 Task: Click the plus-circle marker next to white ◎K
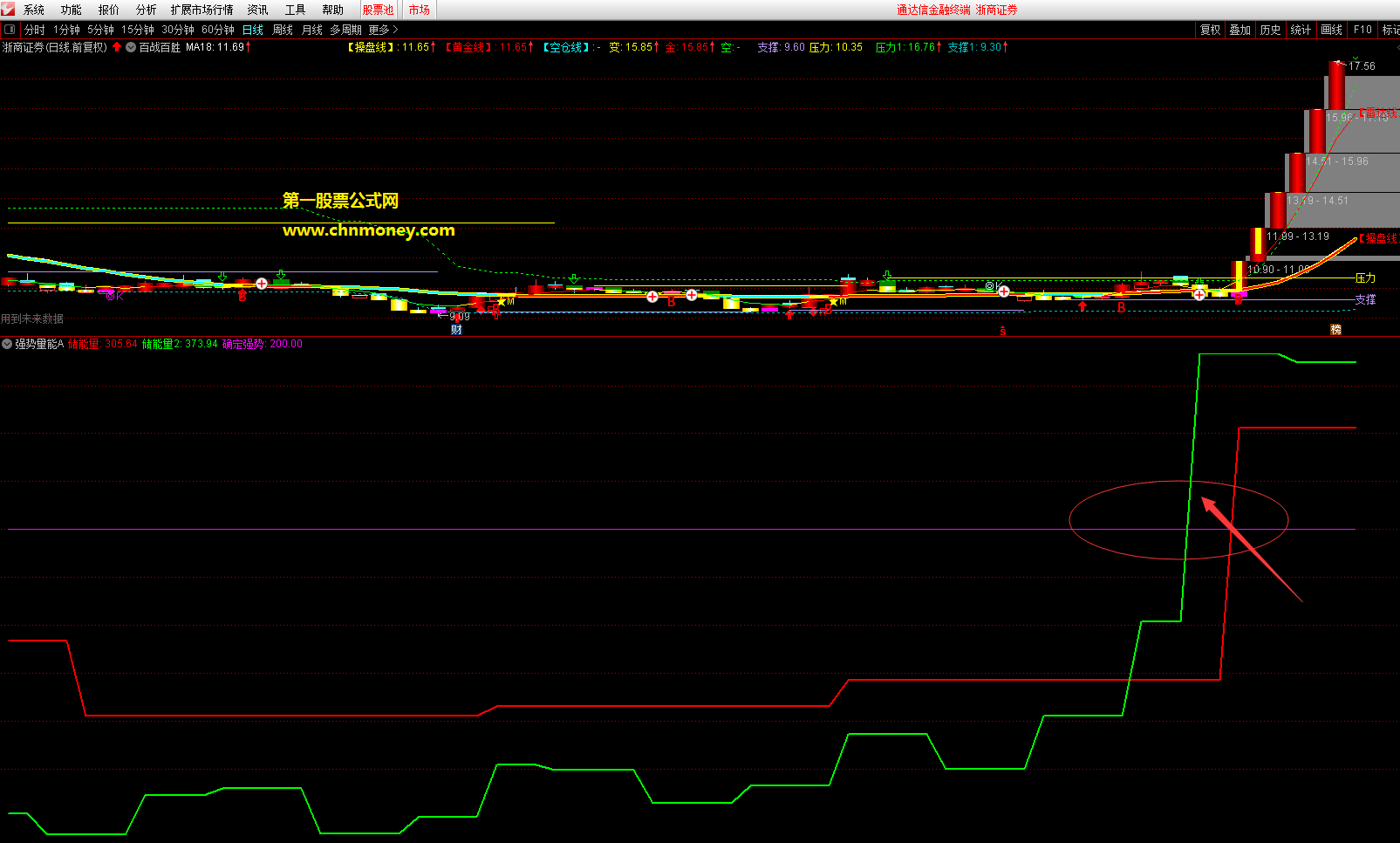pyautogui.click(x=1004, y=291)
